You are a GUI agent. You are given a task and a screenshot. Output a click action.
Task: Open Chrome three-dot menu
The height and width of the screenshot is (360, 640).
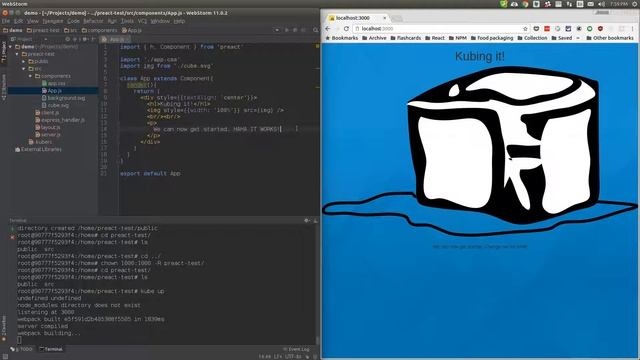[x=632, y=29]
